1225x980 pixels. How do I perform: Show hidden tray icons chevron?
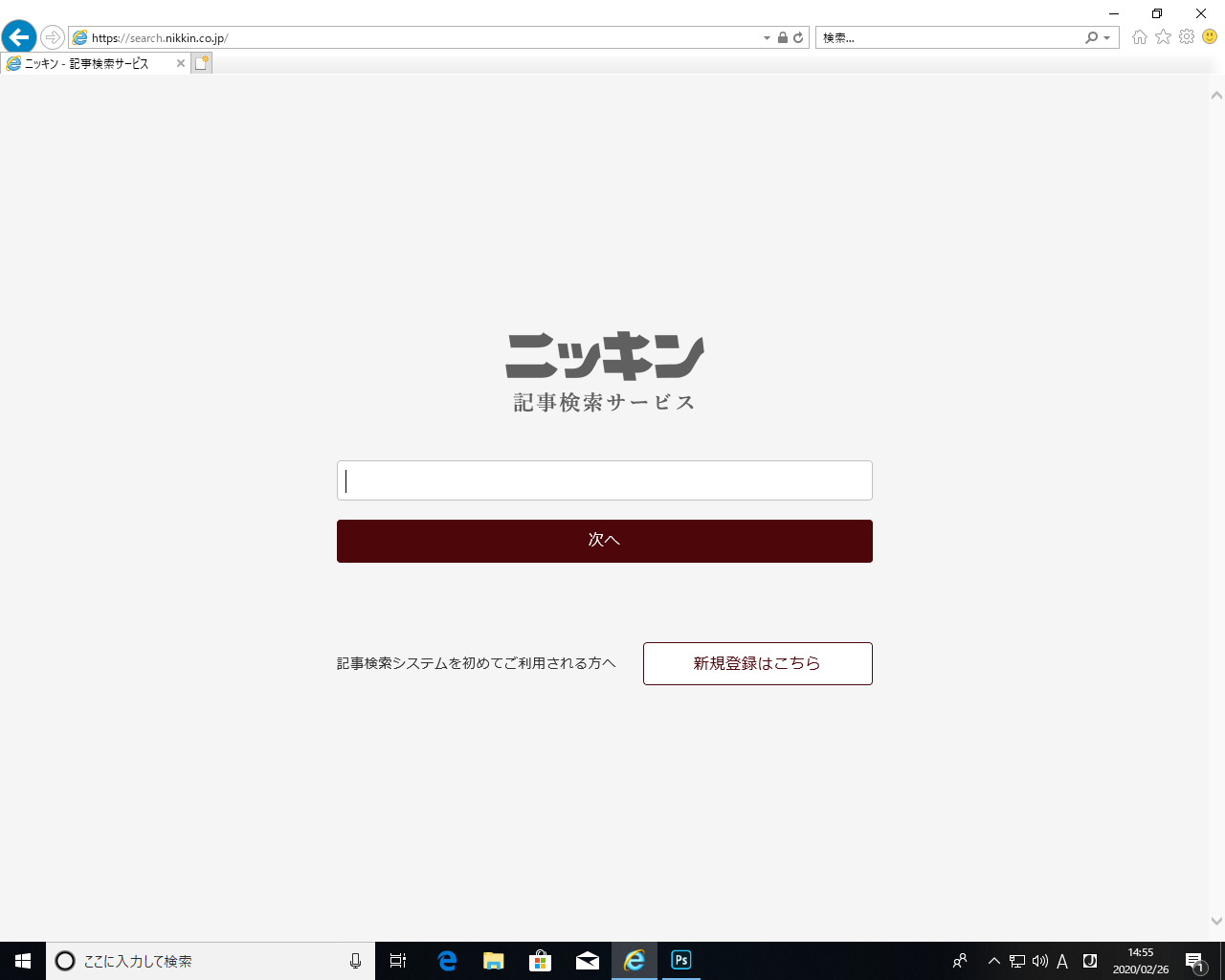993,961
